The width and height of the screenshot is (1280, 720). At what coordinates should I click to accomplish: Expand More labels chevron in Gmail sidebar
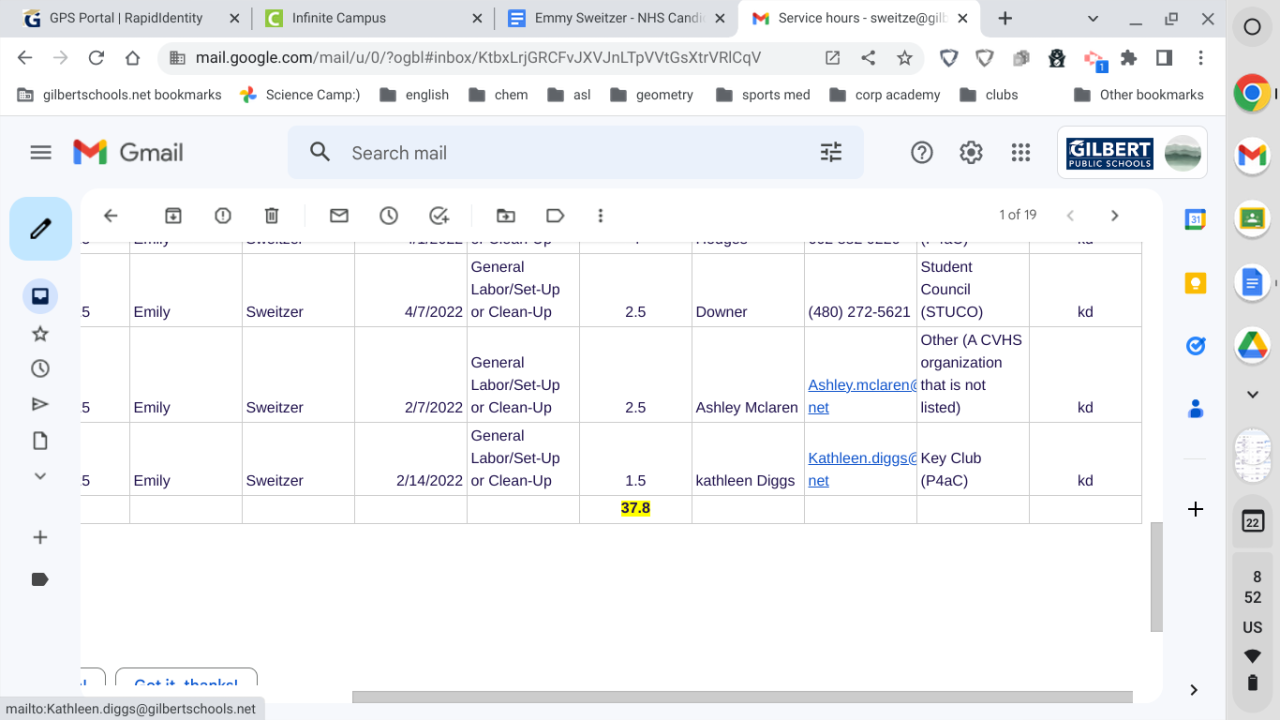pyautogui.click(x=40, y=477)
